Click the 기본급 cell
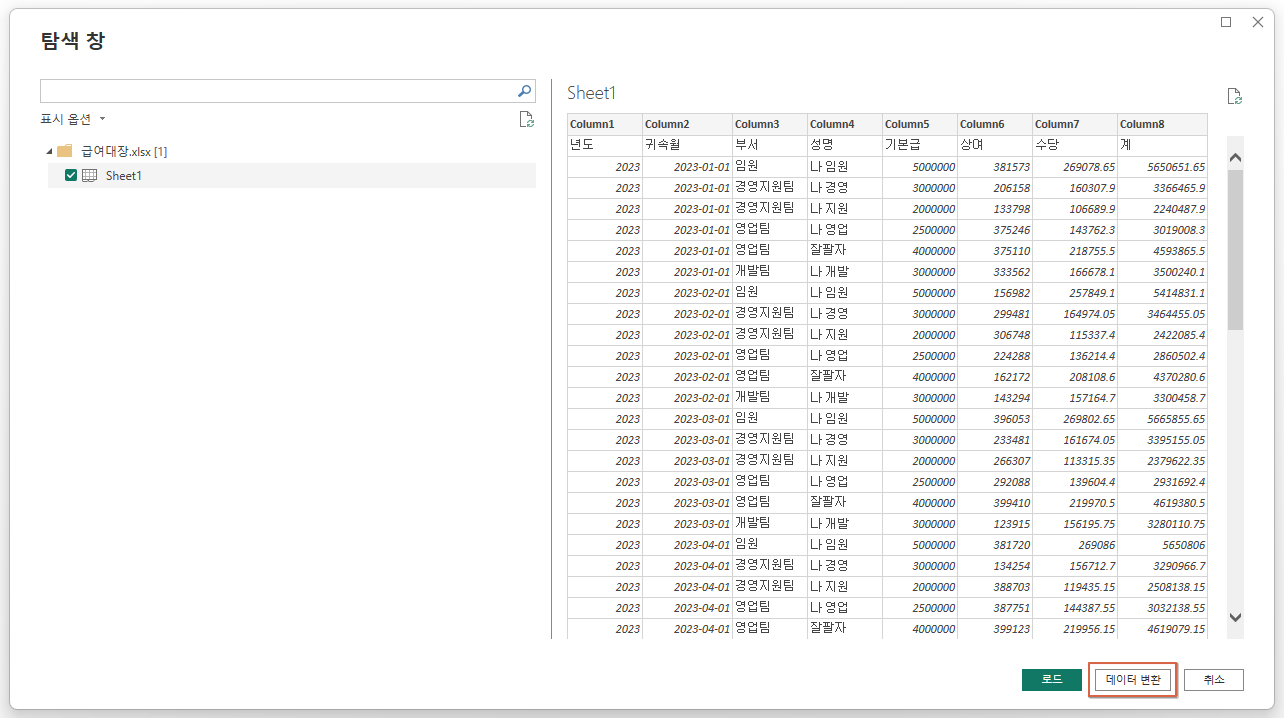This screenshot has width=1284, height=718. point(920,145)
